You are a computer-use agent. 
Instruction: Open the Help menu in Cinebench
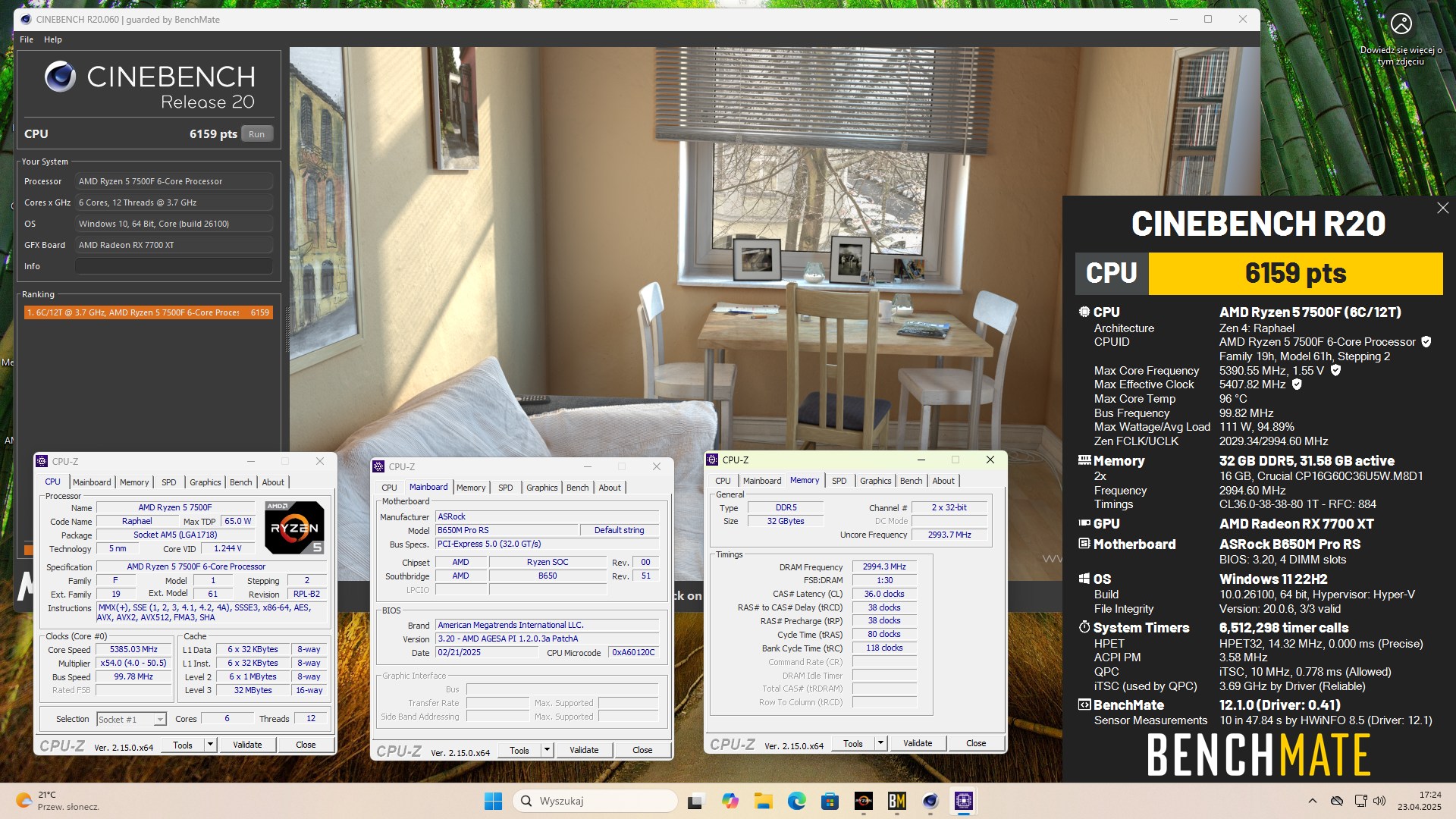pyautogui.click(x=53, y=39)
